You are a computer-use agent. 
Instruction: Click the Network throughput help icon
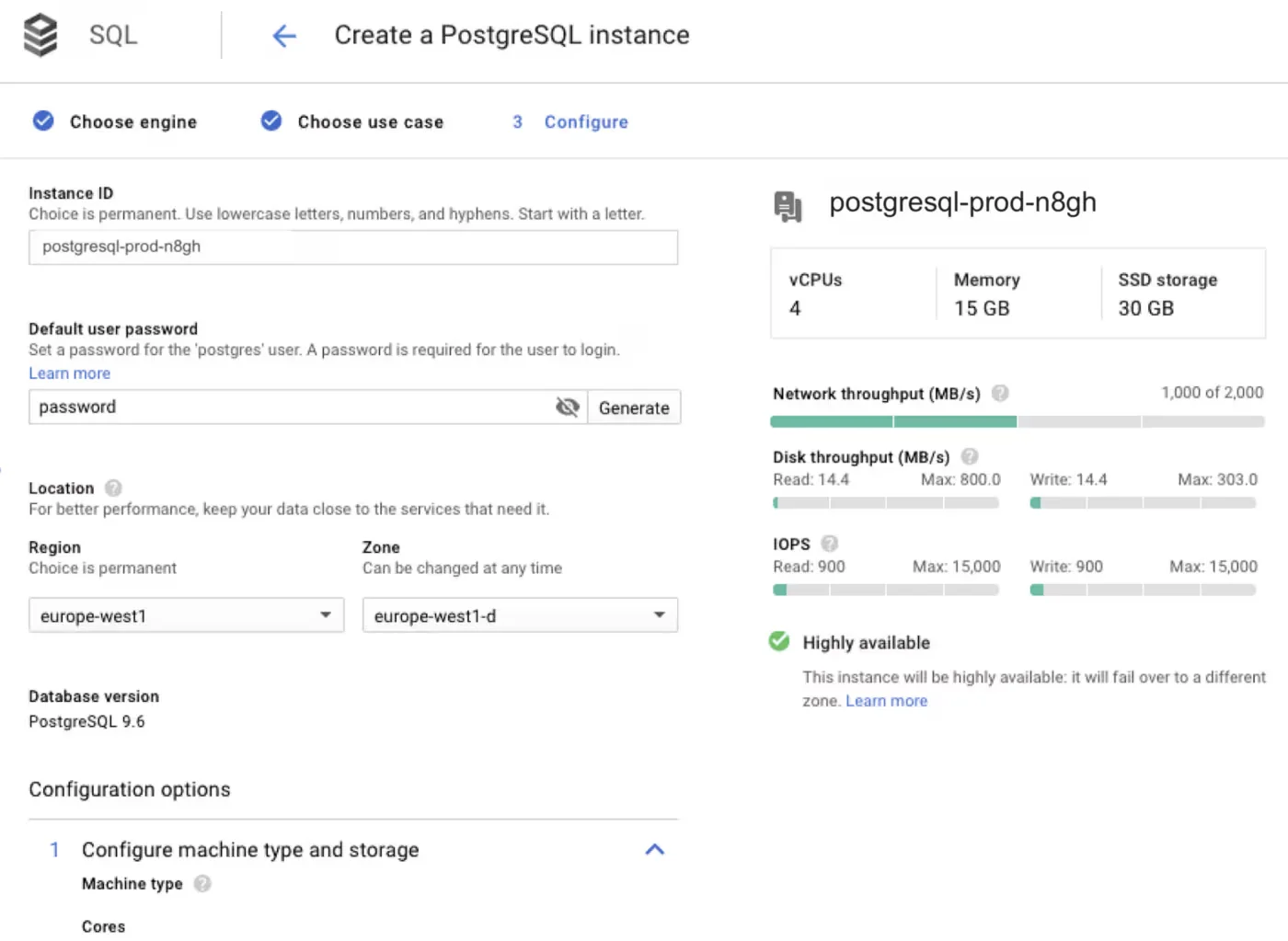click(x=1000, y=393)
